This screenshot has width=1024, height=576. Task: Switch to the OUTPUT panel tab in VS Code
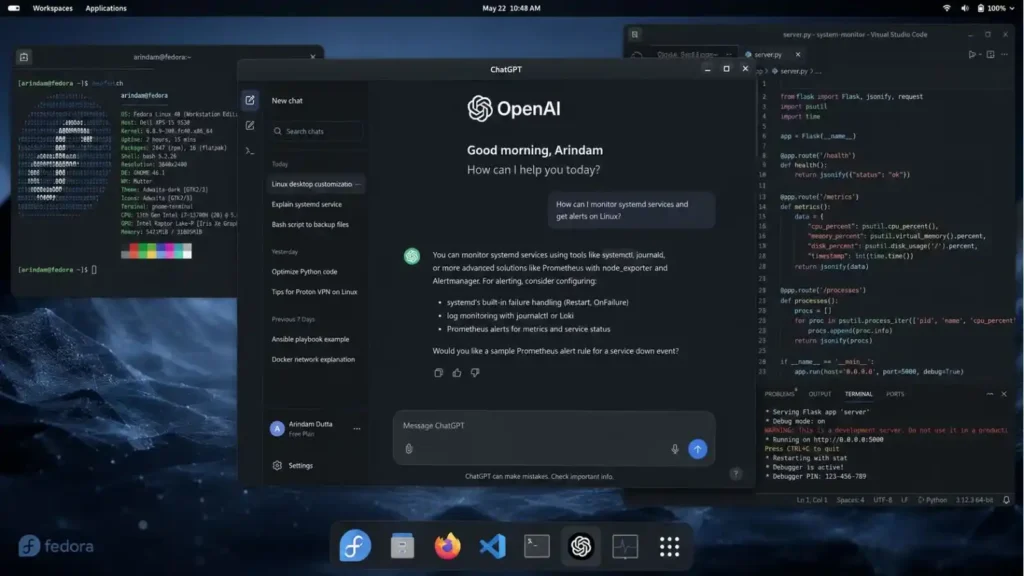(820, 394)
